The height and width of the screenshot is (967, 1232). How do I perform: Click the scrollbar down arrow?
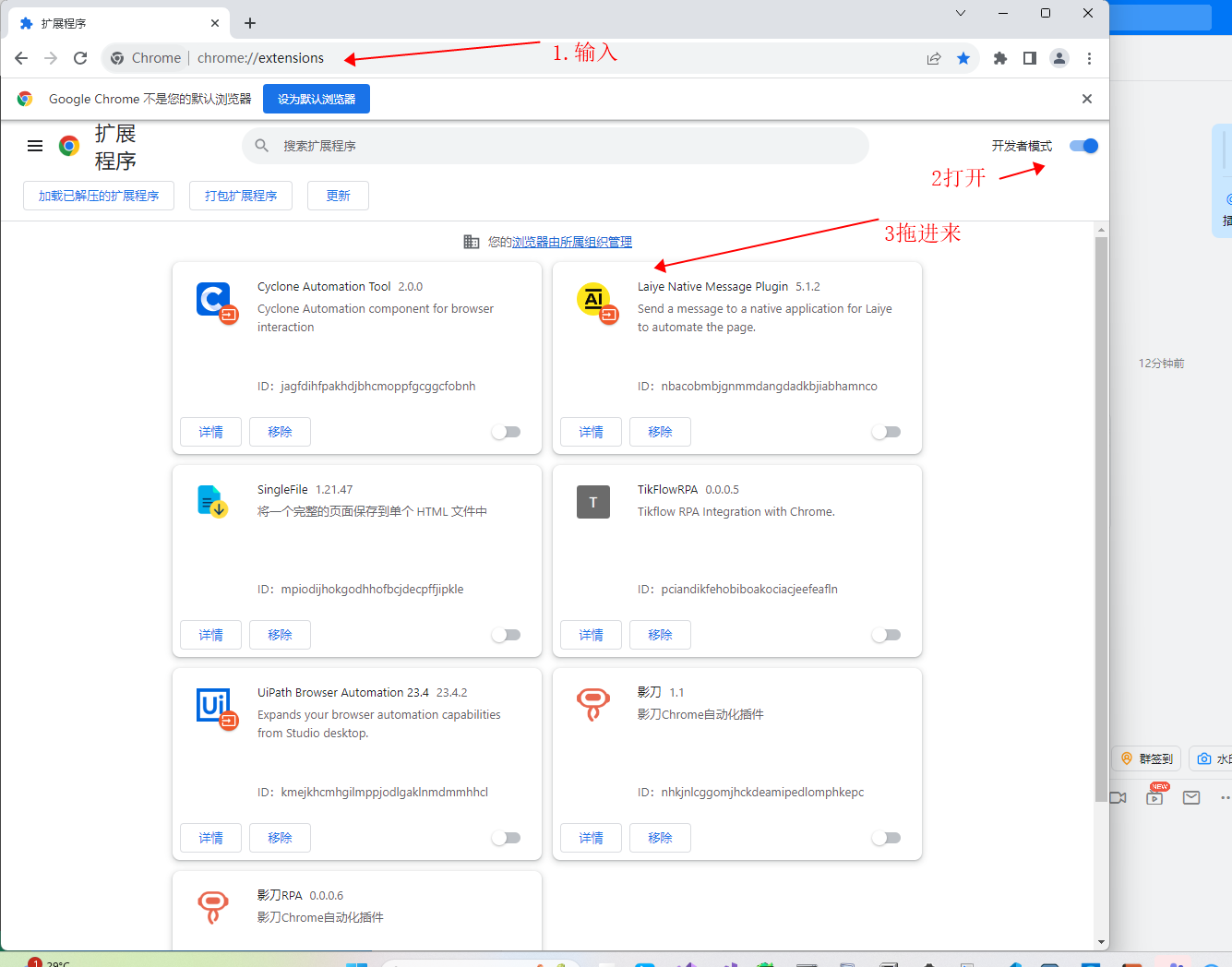[1101, 942]
